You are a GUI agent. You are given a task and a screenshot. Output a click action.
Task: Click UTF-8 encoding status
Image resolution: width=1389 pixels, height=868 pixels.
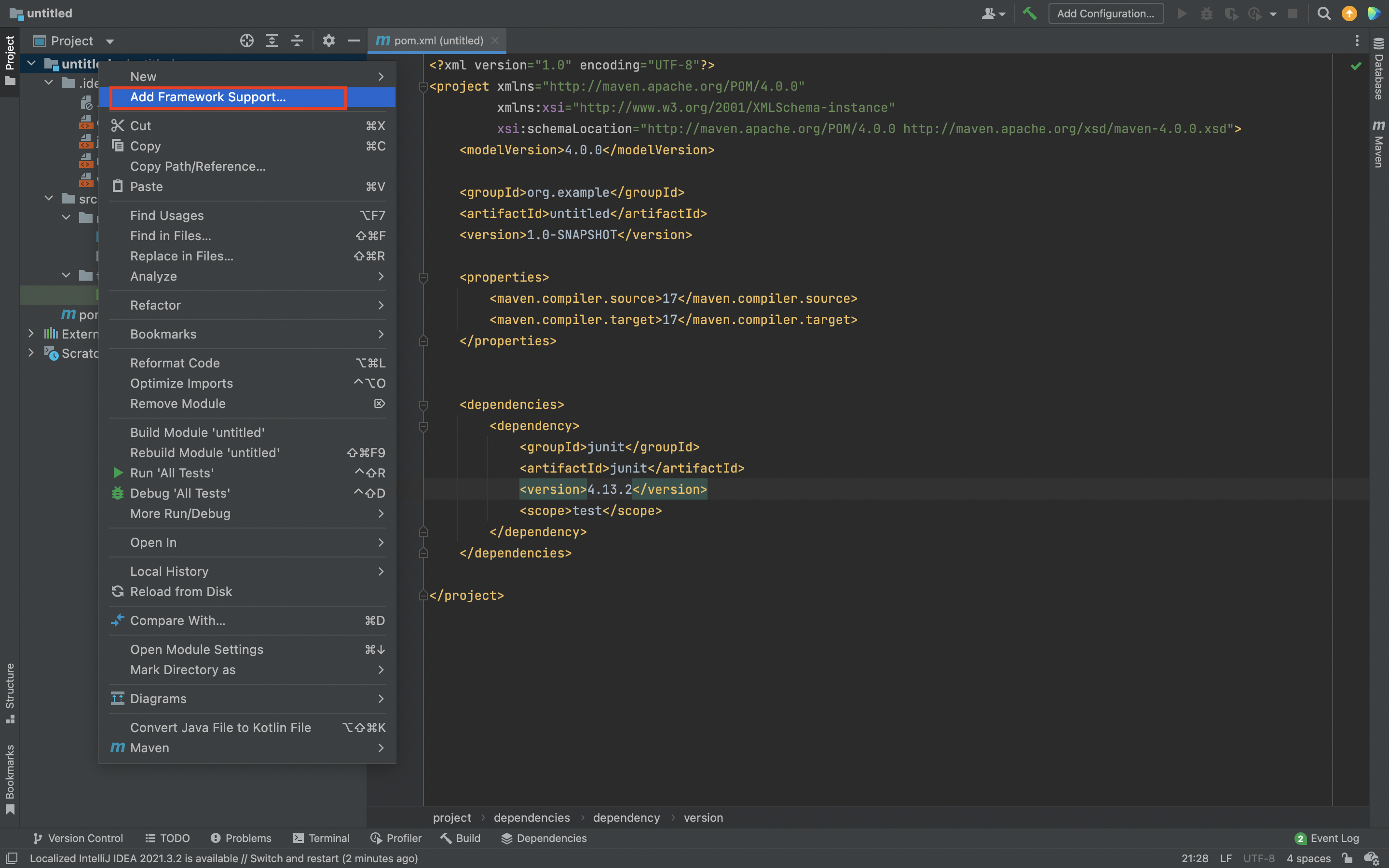[1259, 858]
